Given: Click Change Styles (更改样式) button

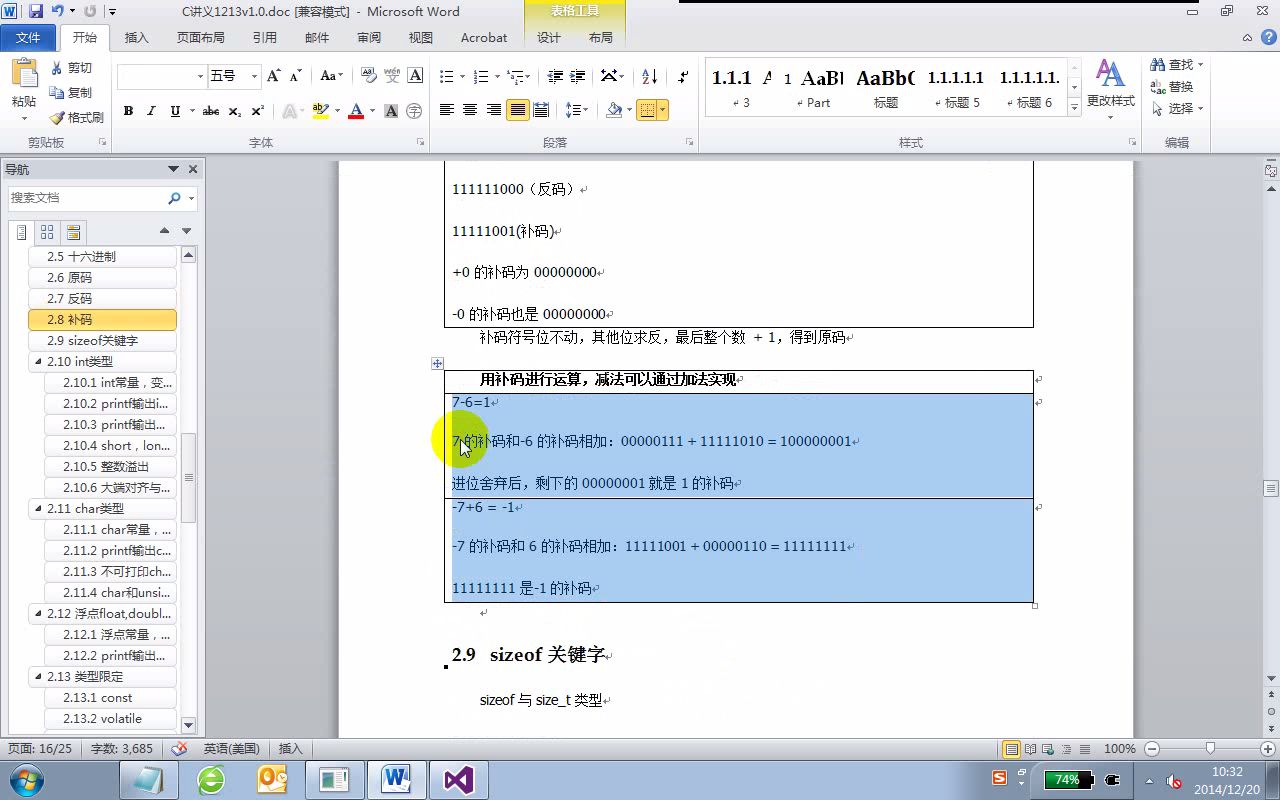Looking at the screenshot, I should [1111, 87].
